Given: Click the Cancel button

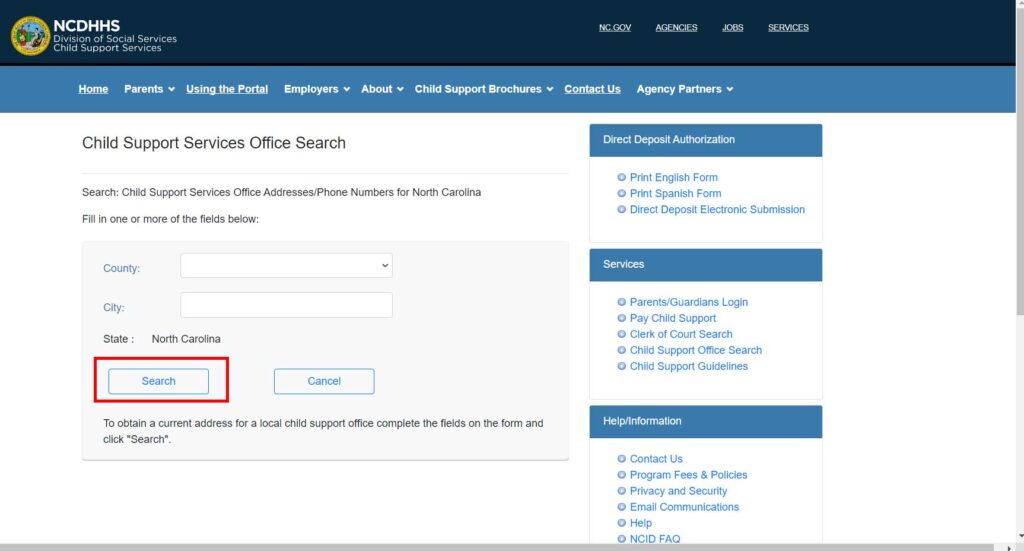Looking at the screenshot, I should point(324,381).
